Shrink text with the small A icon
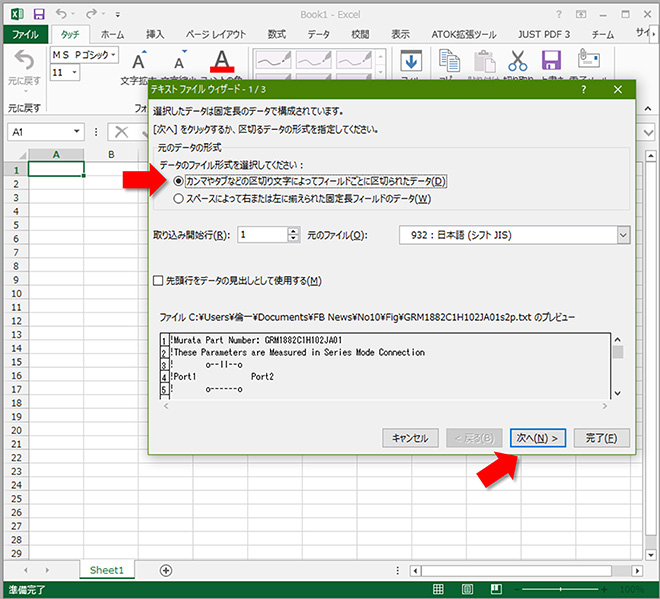This screenshot has height=599, width=660. (180, 60)
